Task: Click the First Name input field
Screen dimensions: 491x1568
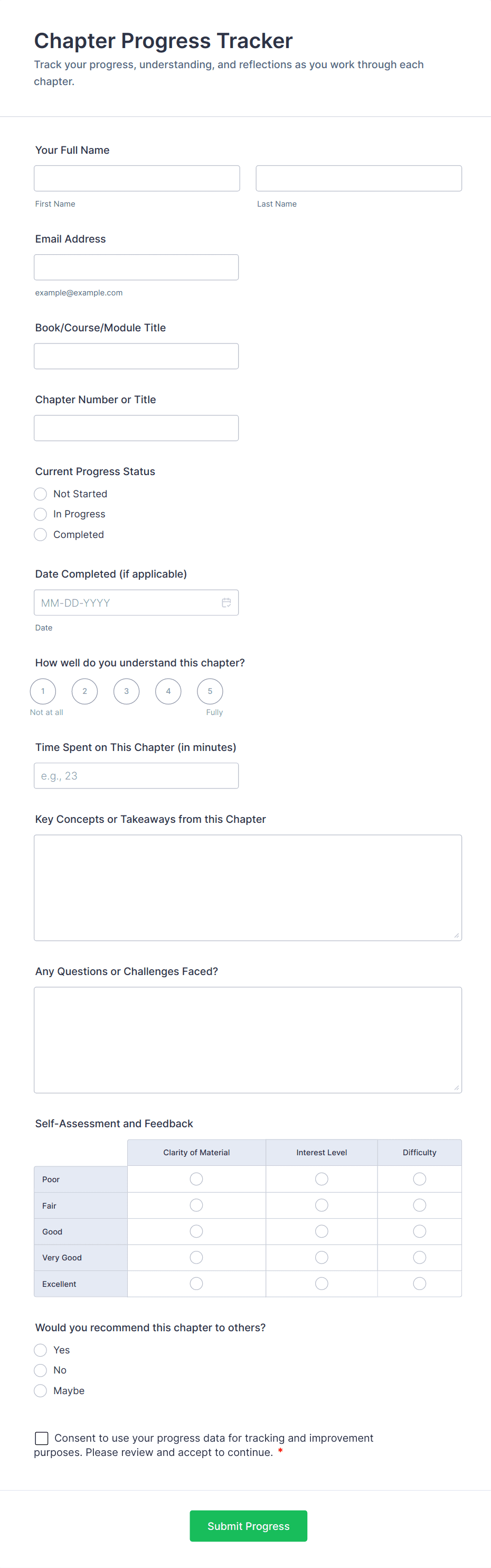Action: coord(137,178)
